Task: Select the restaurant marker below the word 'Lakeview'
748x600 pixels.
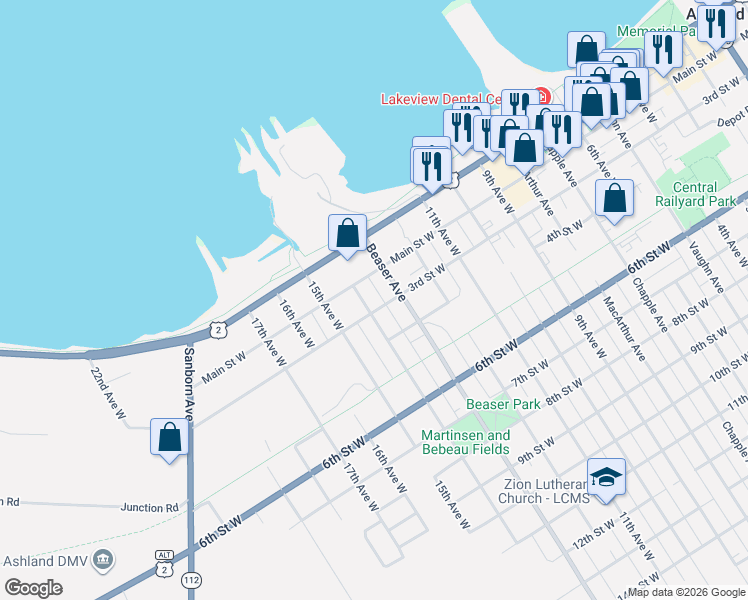Action: click(x=462, y=130)
